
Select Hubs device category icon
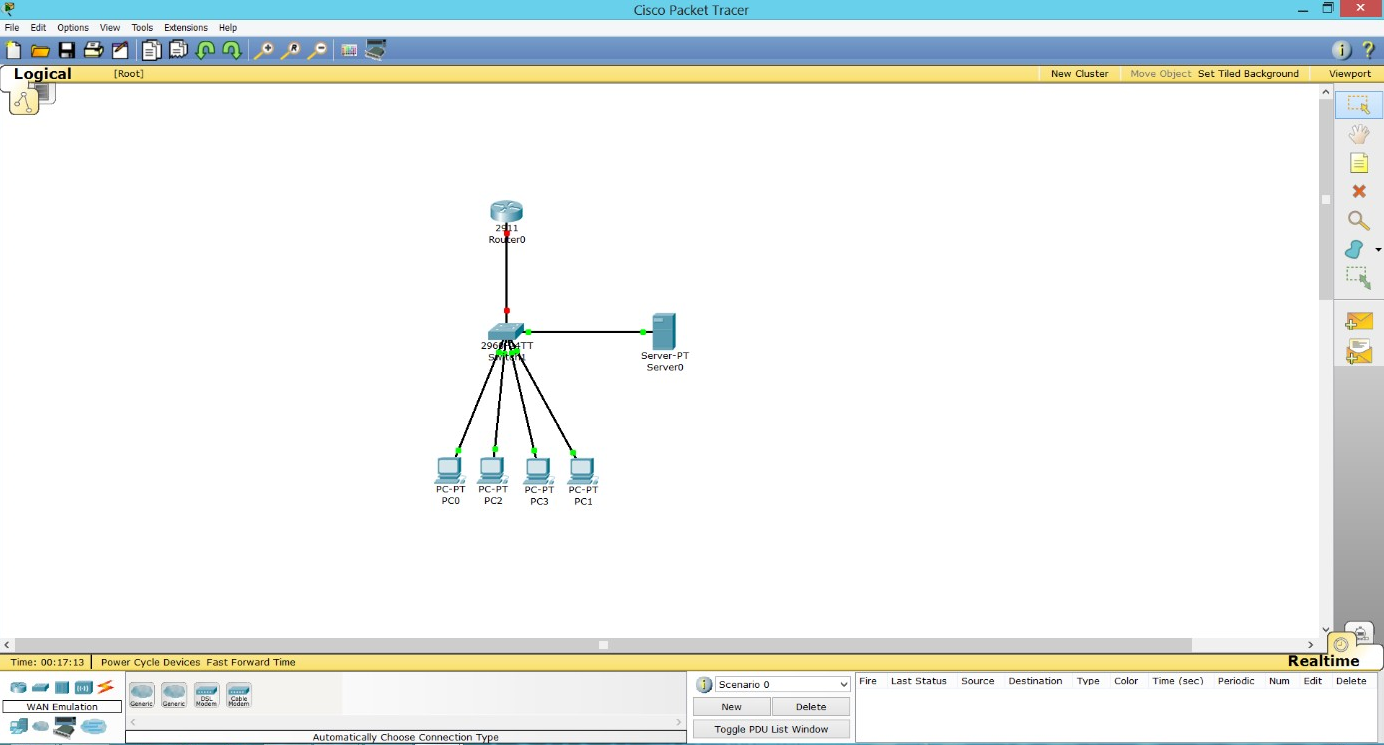(x=62, y=687)
